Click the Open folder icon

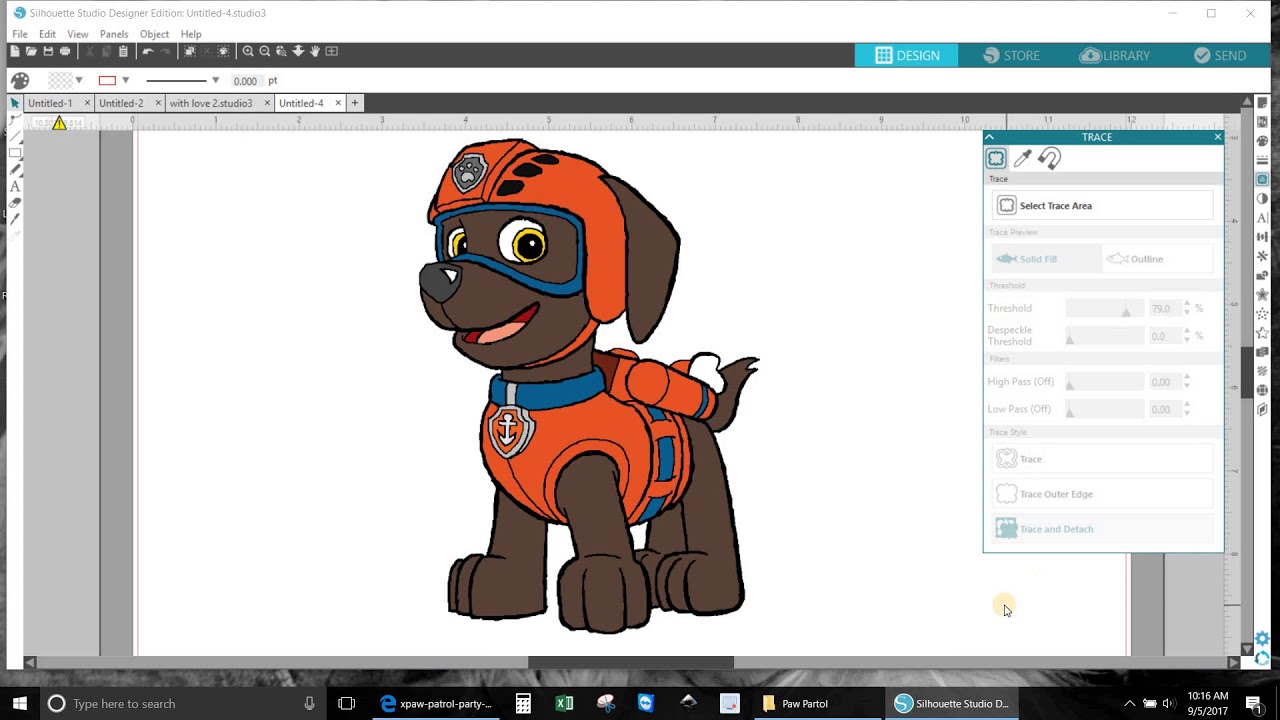coord(31,51)
